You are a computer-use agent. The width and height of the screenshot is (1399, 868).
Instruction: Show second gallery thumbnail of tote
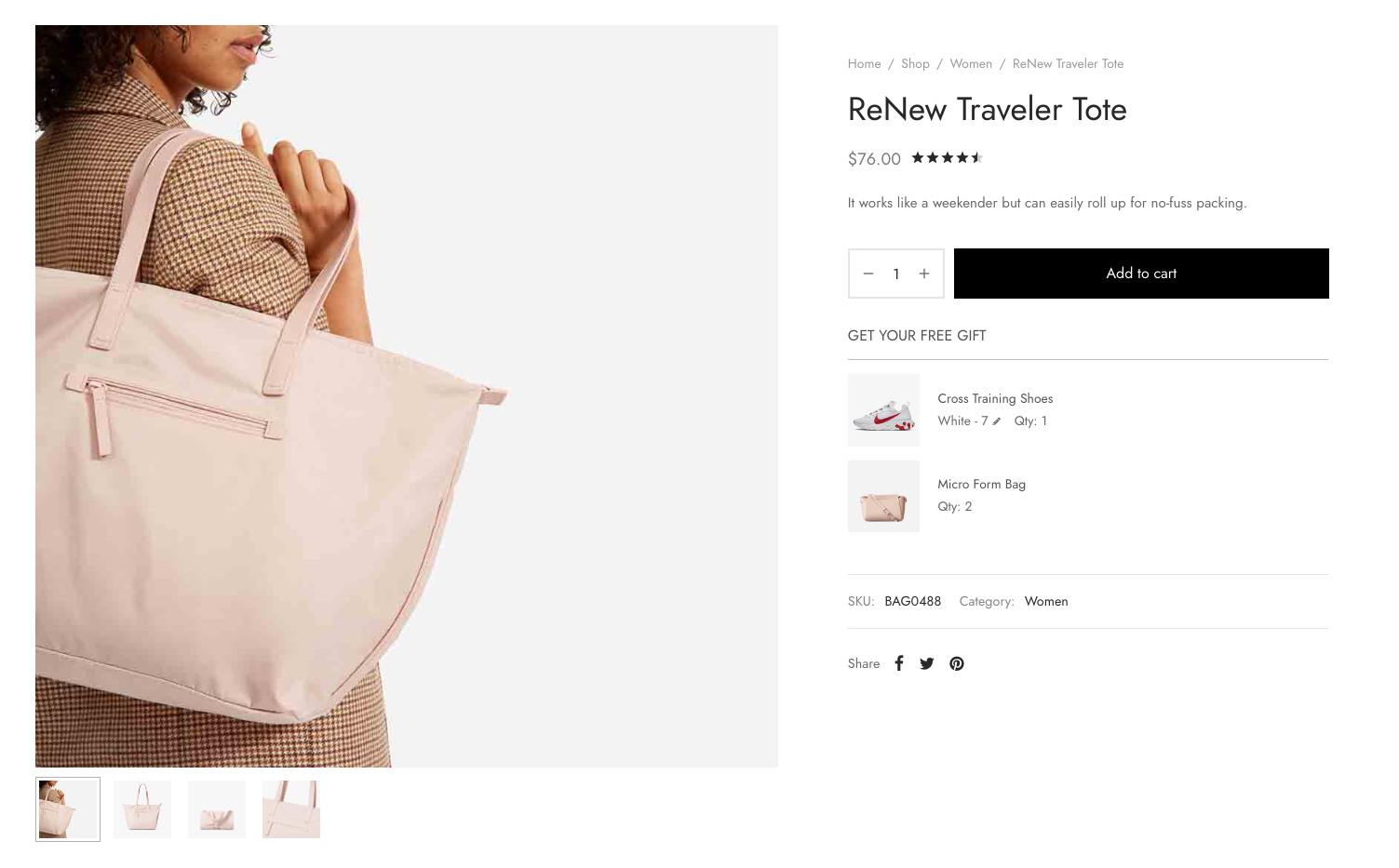pos(142,809)
